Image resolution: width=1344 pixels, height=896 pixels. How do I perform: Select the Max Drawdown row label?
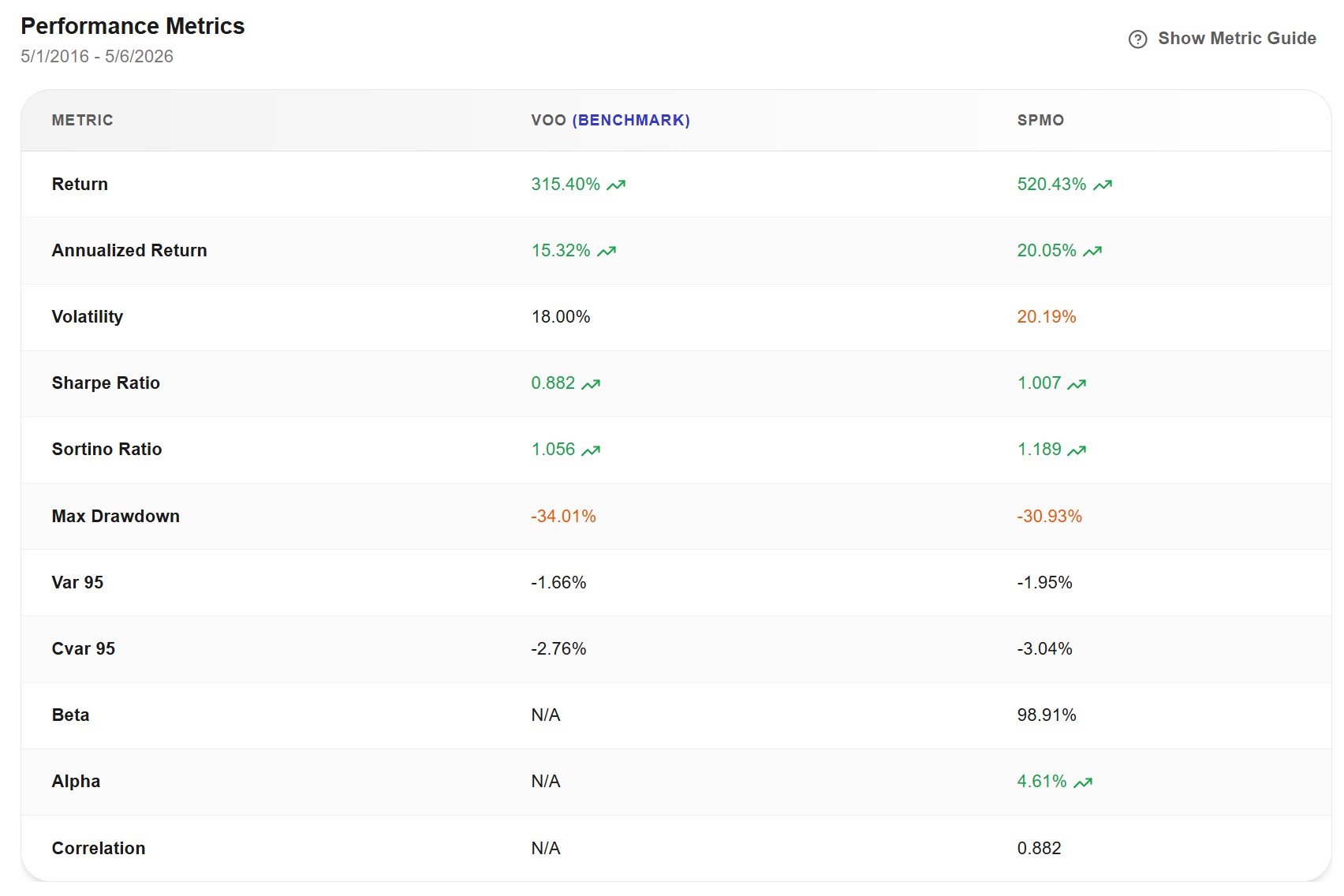pyautogui.click(x=116, y=516)
